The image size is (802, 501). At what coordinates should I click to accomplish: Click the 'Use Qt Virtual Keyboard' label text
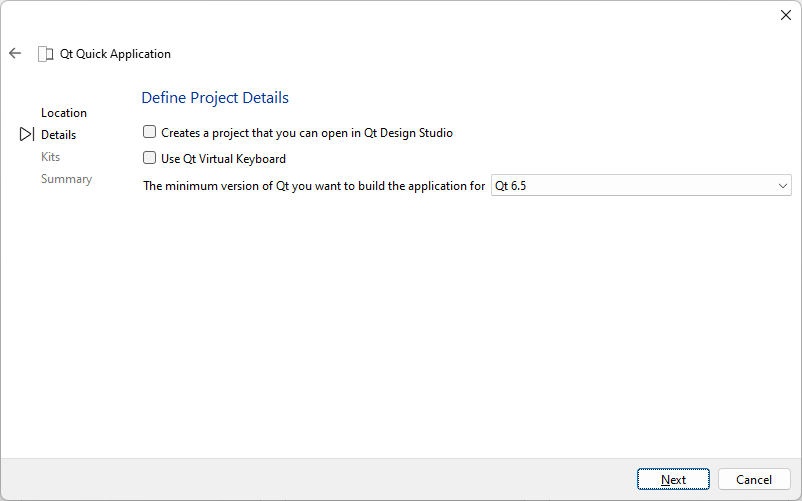pos(223,158)
